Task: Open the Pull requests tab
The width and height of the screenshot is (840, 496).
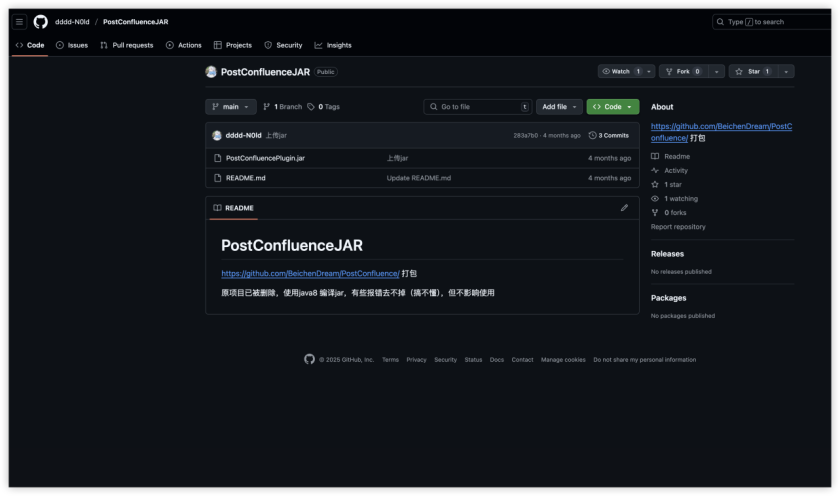Action: (x=127, y=46)
